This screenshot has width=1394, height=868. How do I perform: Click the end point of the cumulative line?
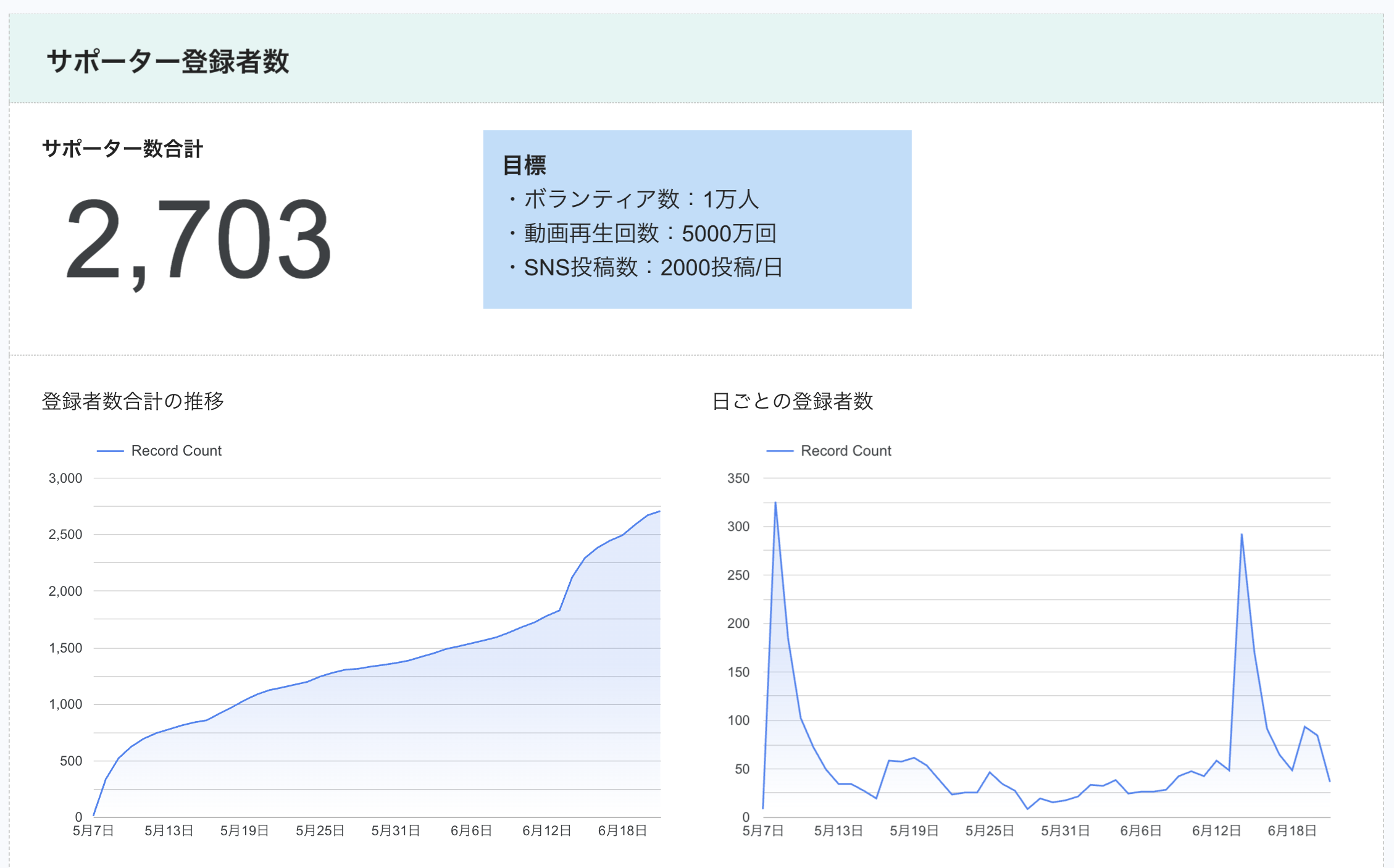(659, 511)
